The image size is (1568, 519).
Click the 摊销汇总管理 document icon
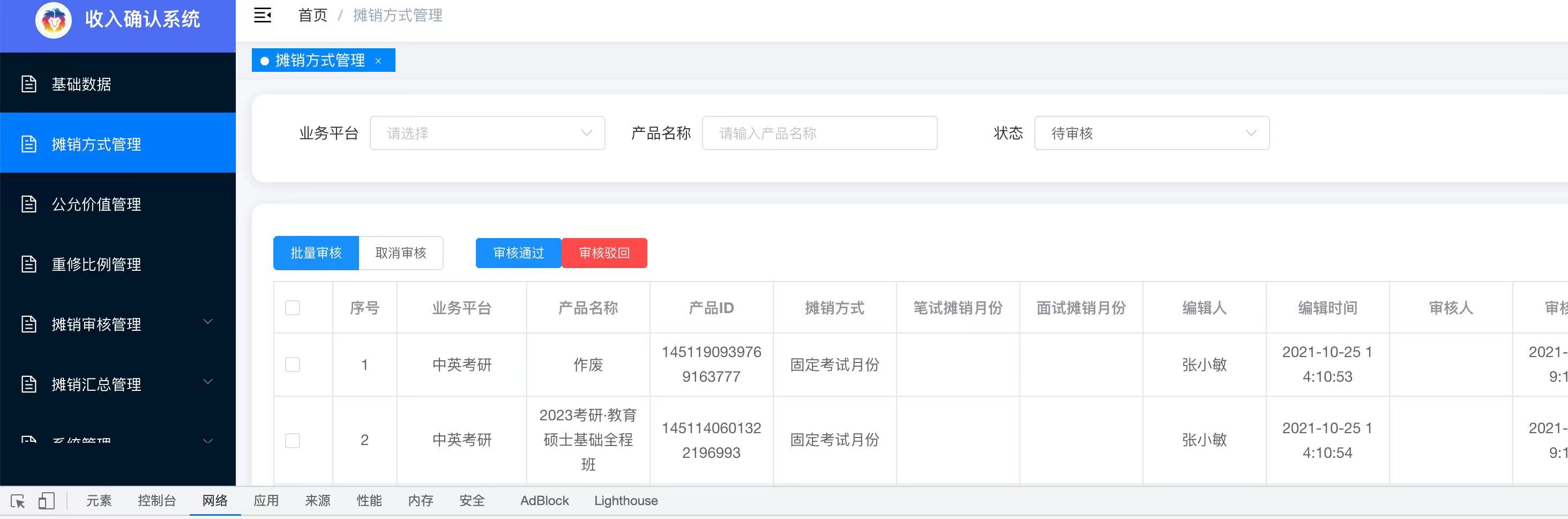tap(28, 384)
